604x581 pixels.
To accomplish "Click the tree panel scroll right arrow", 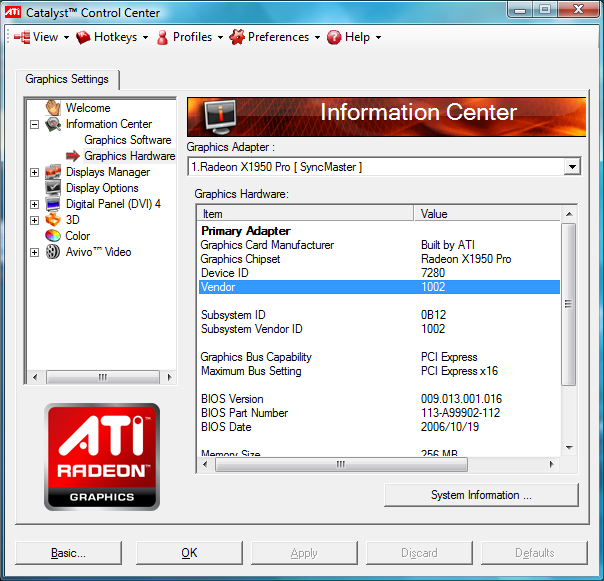I will coord(169,377).
